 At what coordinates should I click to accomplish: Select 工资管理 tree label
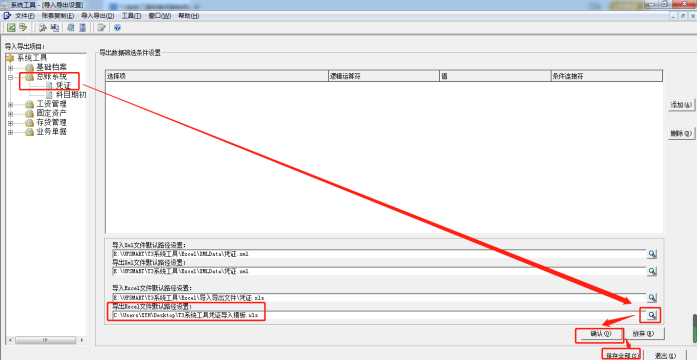pos(51,104)
